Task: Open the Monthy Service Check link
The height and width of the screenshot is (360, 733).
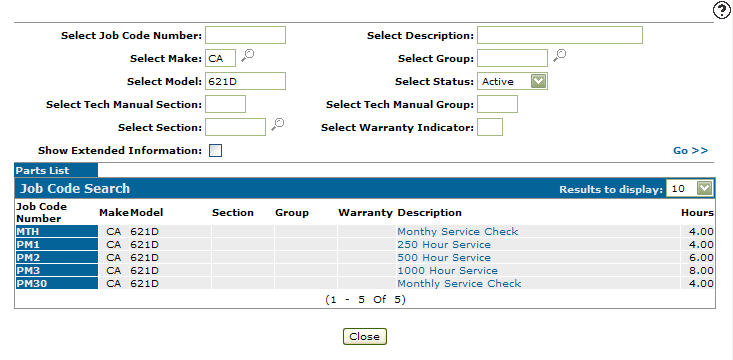Action: click(458, 231)
